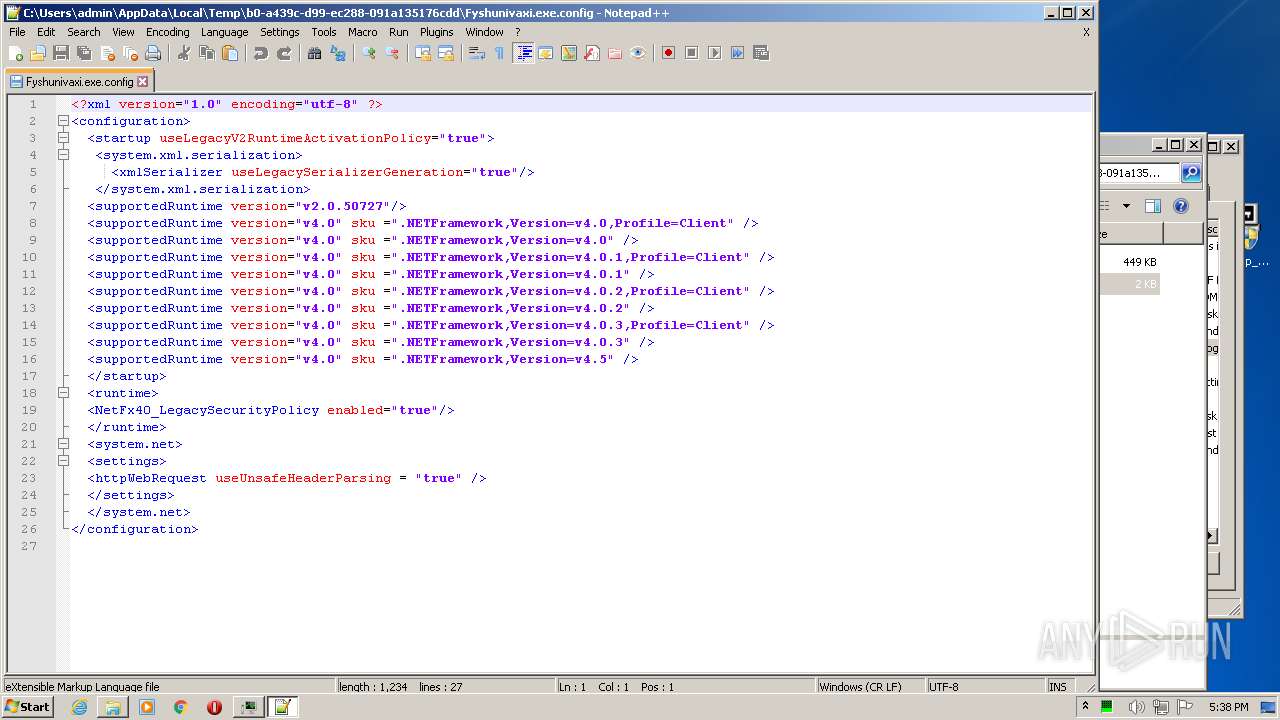Viewport: 1280px width, 720px height.
Task: Open the Replace dialog toolbar icon
Action: (x=338, y=53)
